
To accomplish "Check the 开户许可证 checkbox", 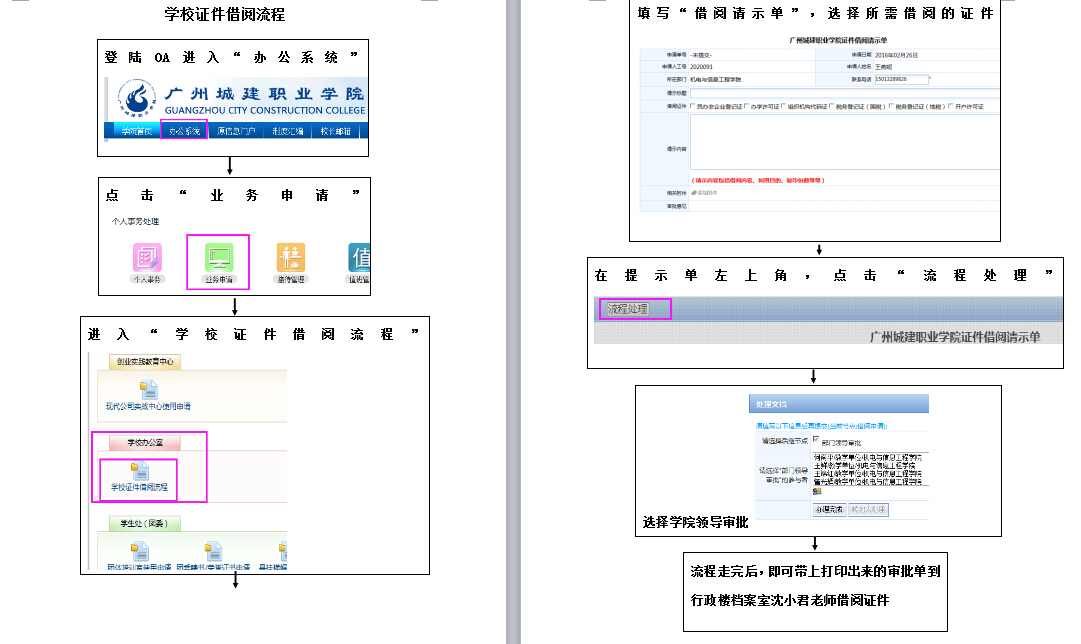I will [x=950, y=106].
